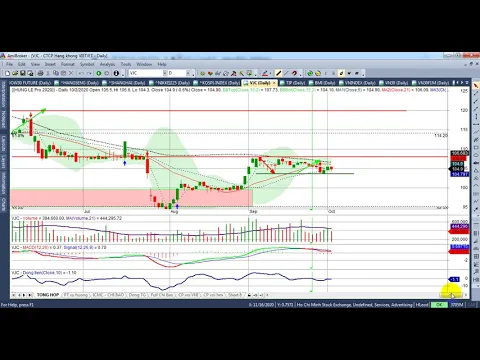The image size is (480, 360).
Task: Click the Open file toolbar icon
Action: point(15,73)
